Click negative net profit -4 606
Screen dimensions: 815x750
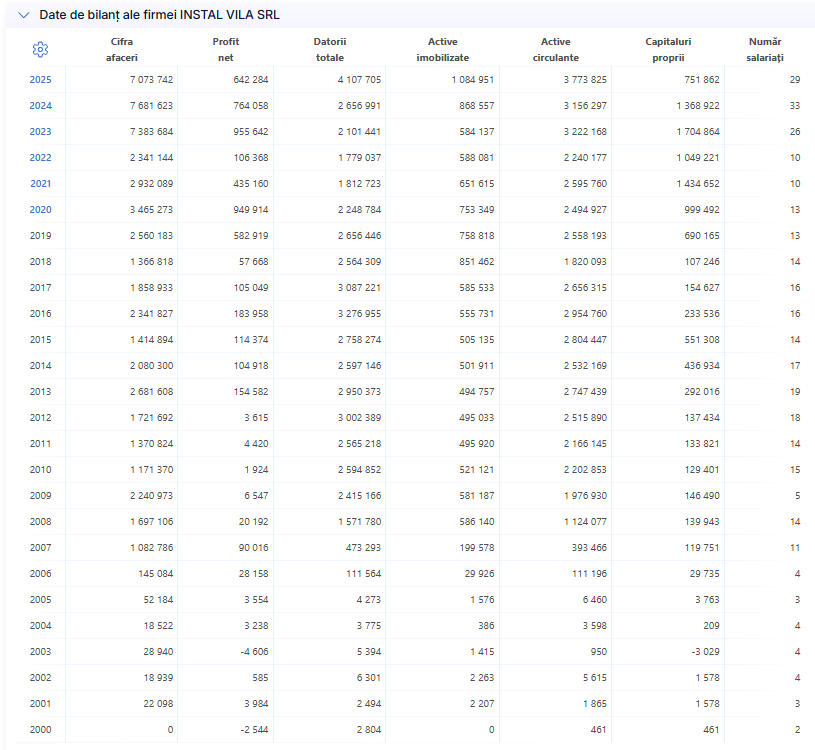(254, 651)
